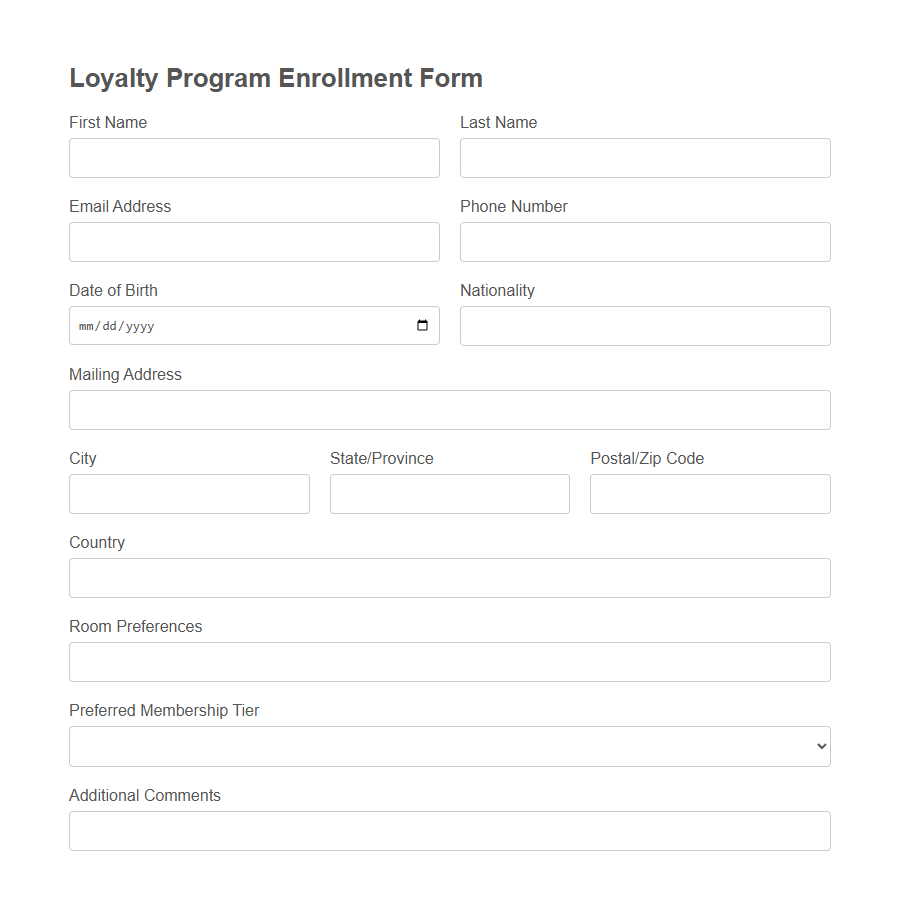Select the Additional Comments field
Image resolution: width=900 pixels, height=915 pixels.
click(449, 831)
